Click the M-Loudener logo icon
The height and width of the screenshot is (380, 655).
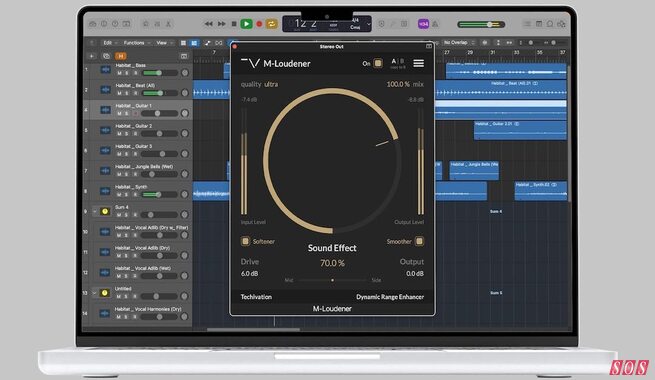coord(251,63)
